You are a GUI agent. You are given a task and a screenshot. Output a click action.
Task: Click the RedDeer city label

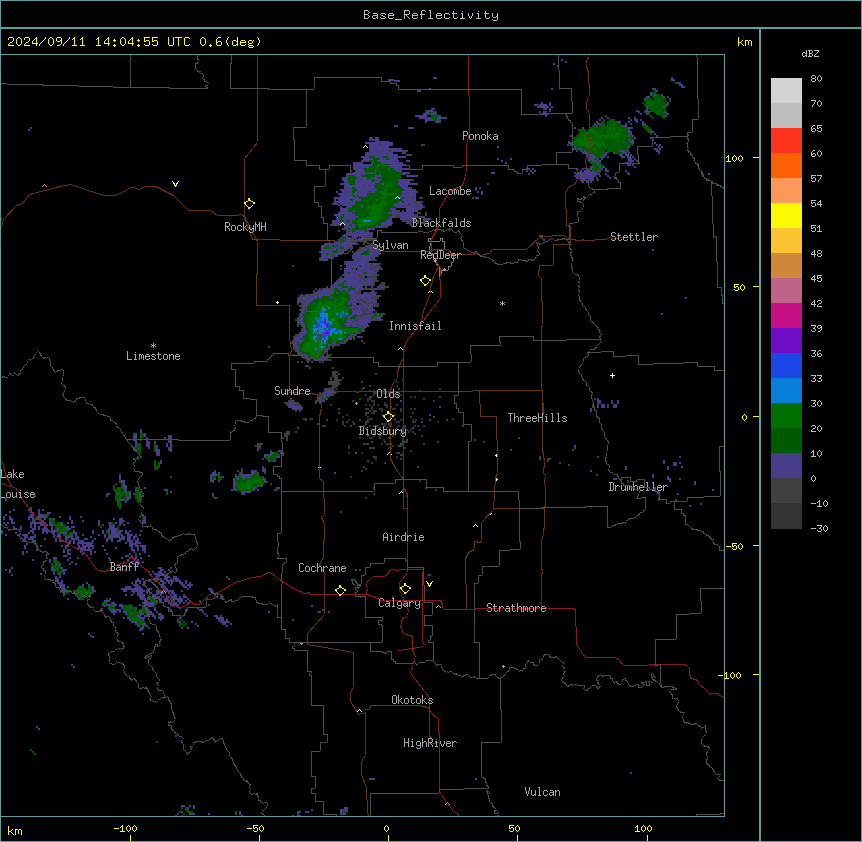pos(440,255)
